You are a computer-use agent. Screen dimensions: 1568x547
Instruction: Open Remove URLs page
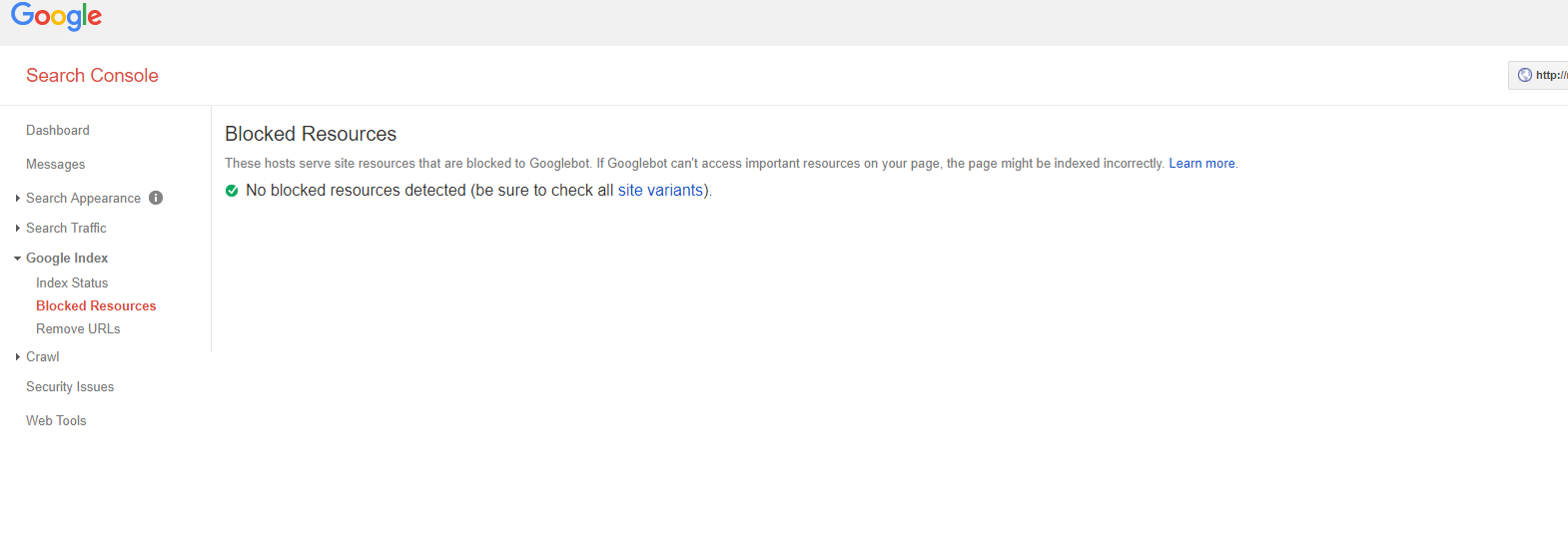pyautogui.click(x=78, y=329)
